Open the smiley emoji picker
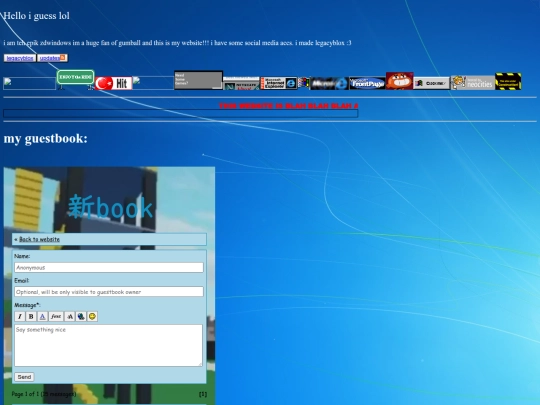The height and width of the screenshot is (405, 540). [x=92, y=316]
